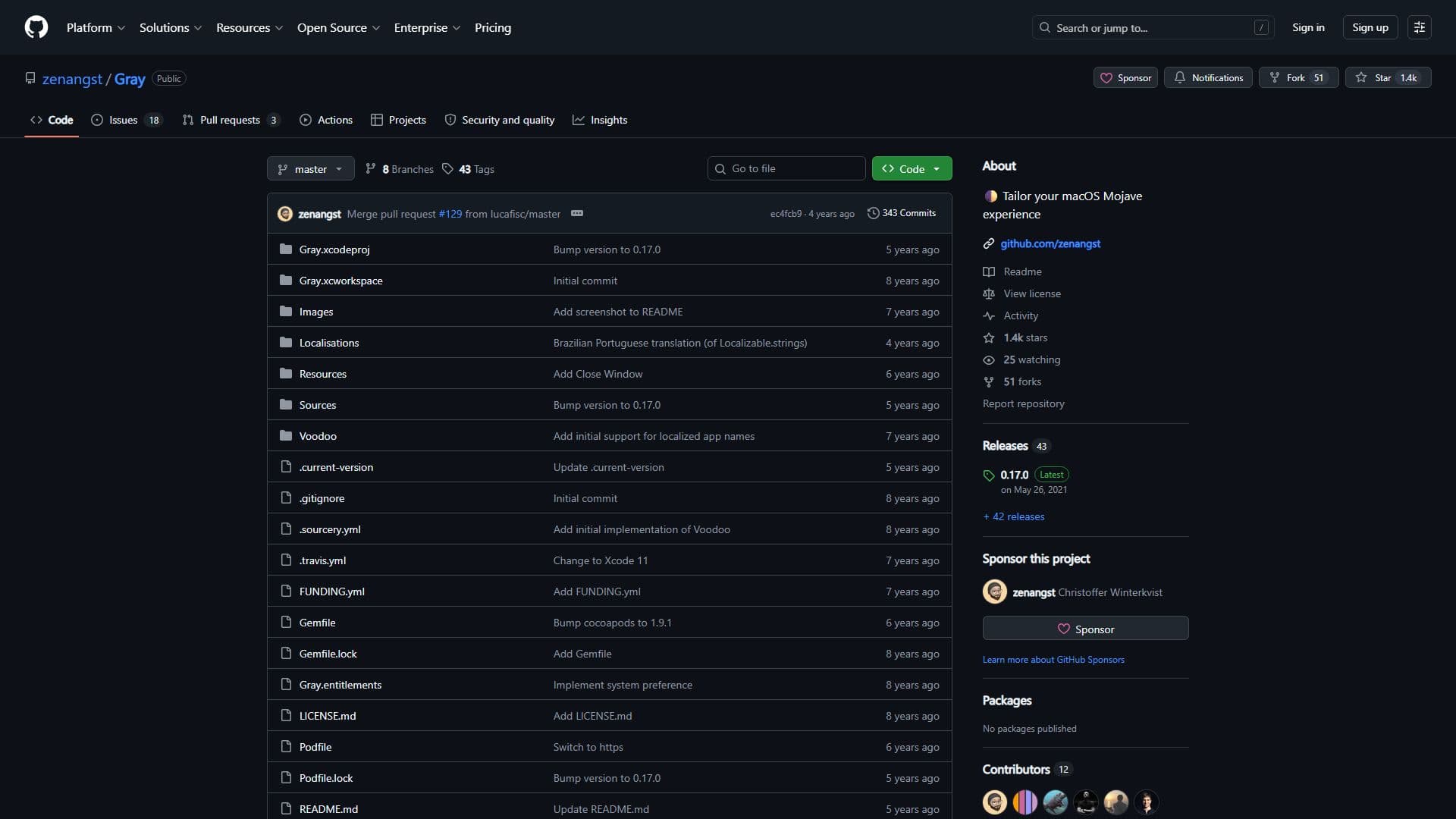
Task: Open the Pull requests tab
Action: [x=231, y=120]
